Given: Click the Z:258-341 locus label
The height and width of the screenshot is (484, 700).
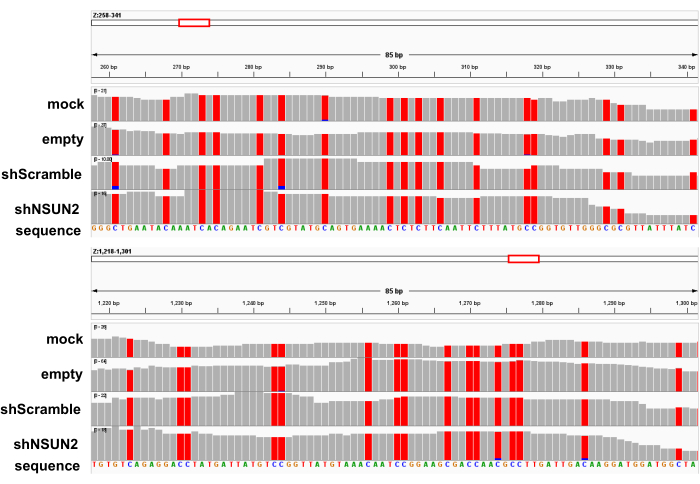Looking at the screenshot, I should click(x=107, y=15).
